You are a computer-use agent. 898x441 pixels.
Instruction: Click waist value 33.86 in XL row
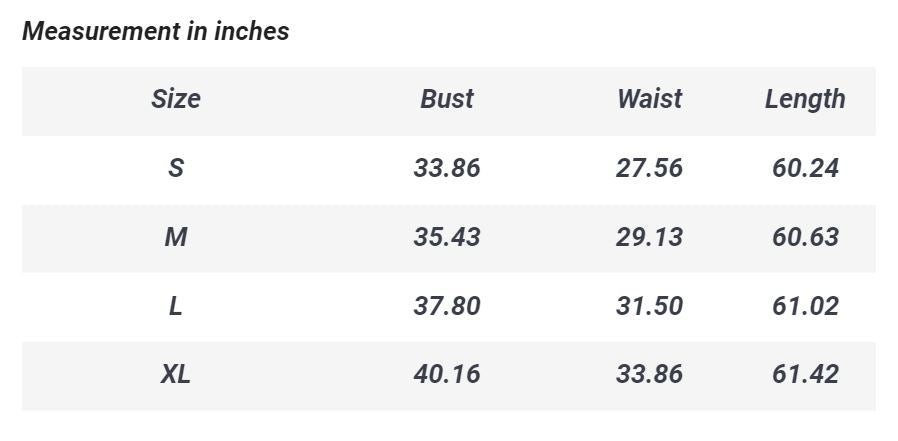(x=649, y=374)
